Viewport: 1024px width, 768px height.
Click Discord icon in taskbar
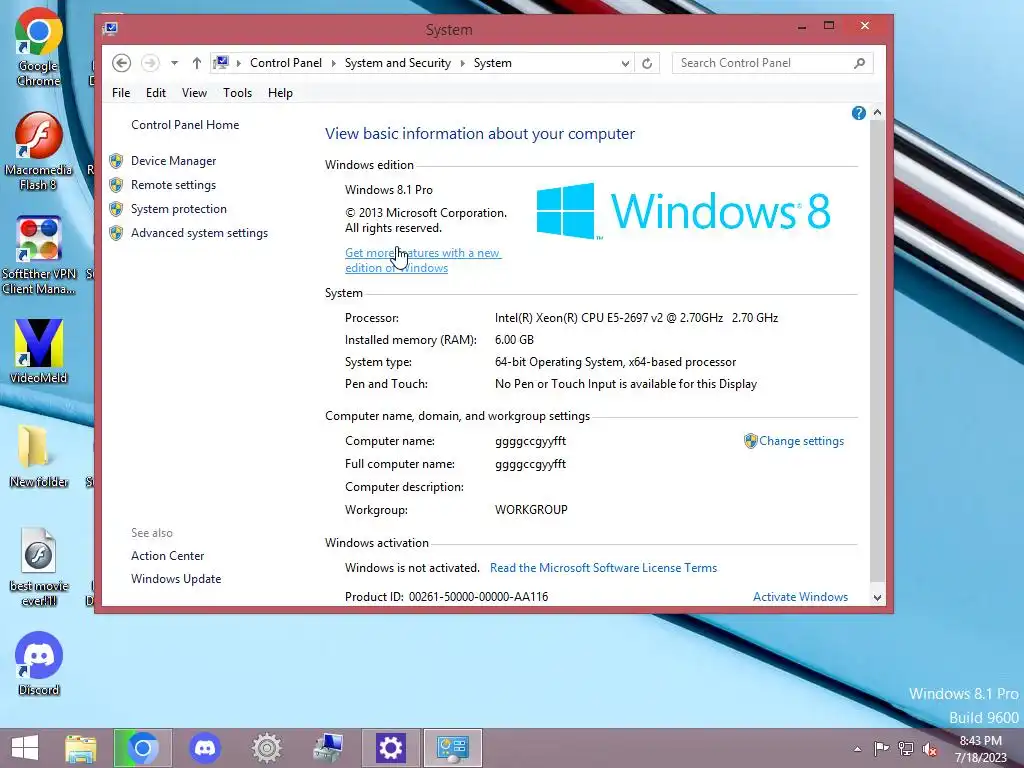click(204, 748)
